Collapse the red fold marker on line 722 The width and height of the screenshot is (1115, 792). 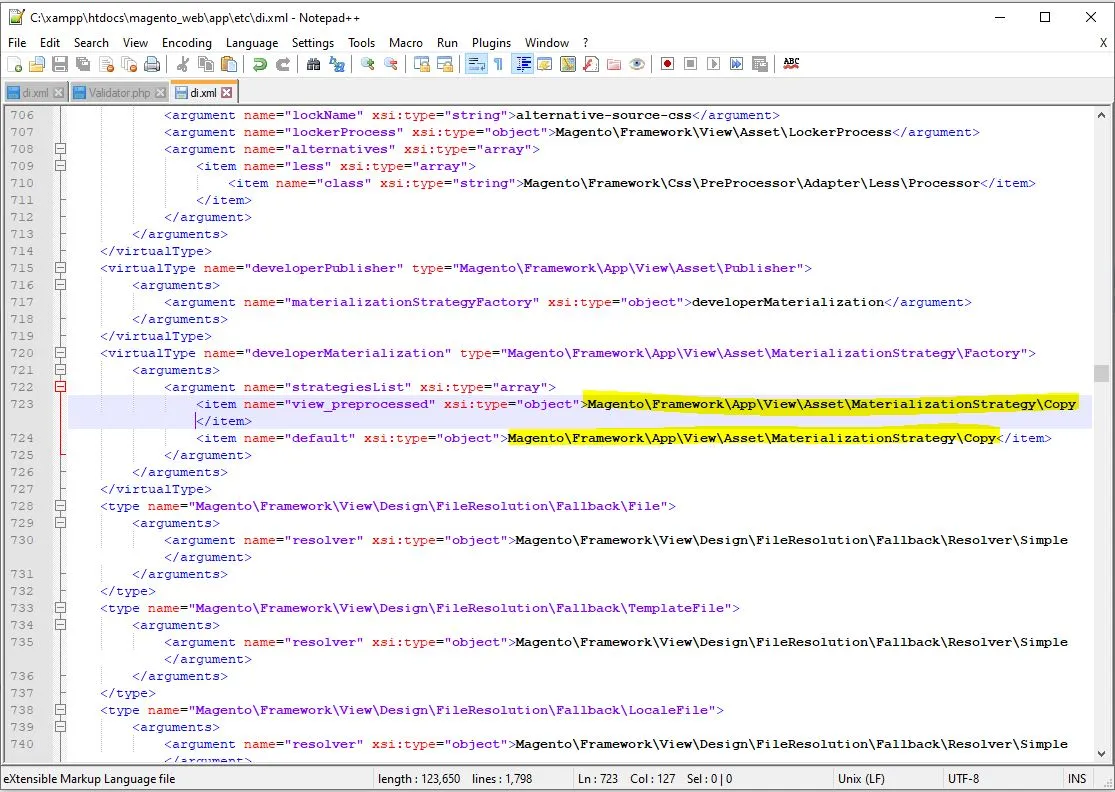coord(60,387)
